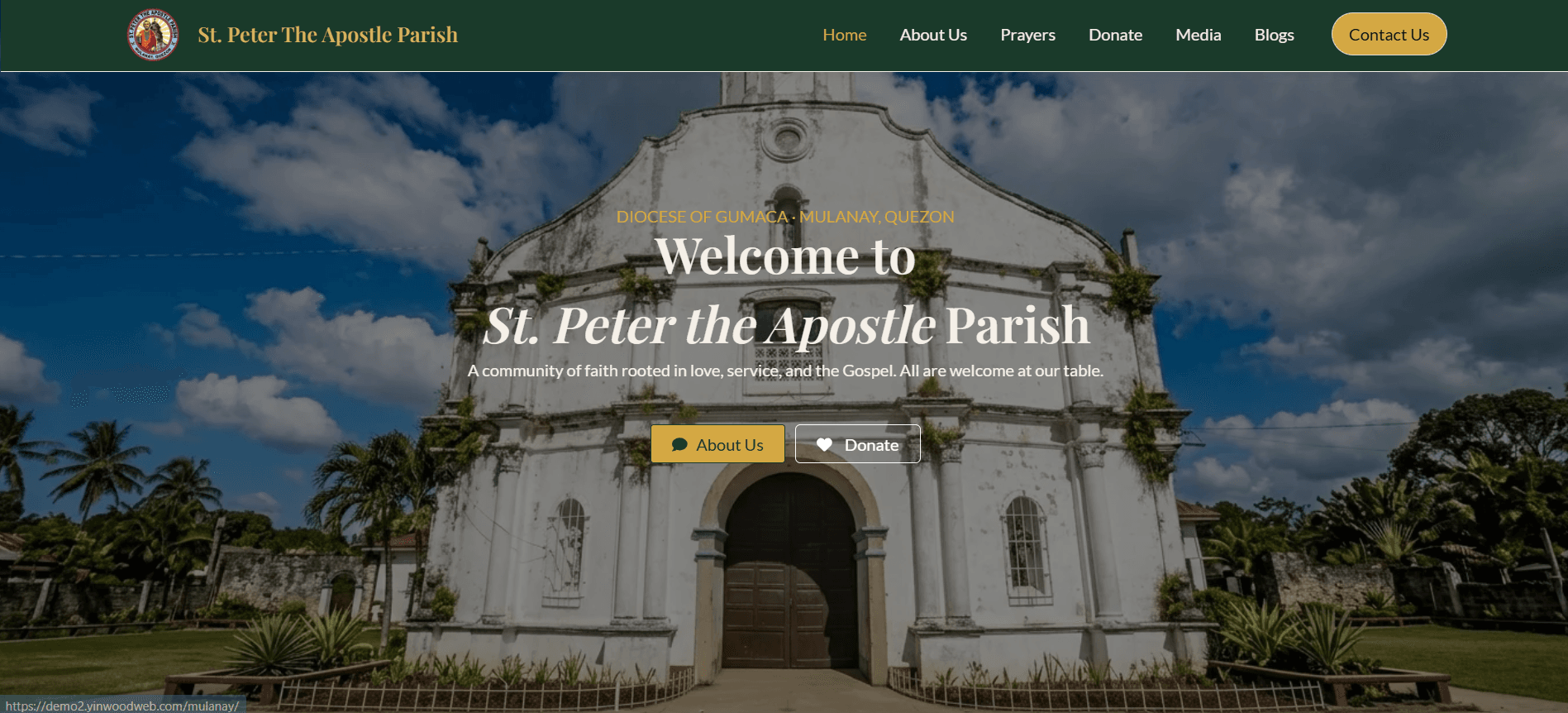Open the Prayers page from the nav

point(1027,35)
